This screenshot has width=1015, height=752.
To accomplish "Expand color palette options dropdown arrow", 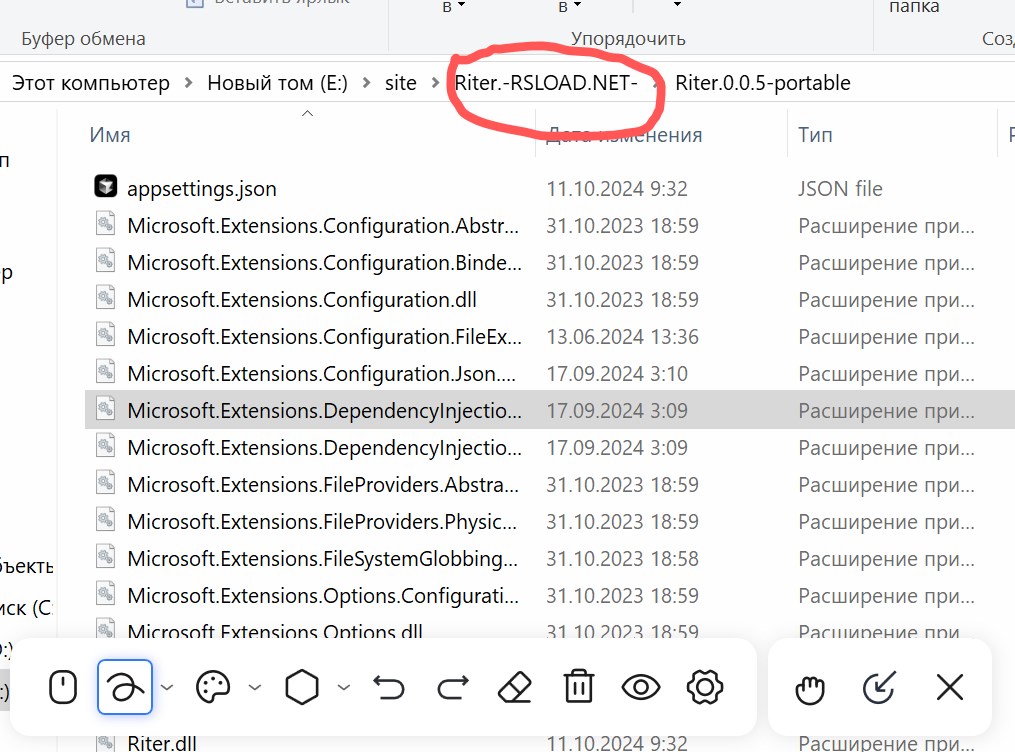I will click(x=255, y=687).
